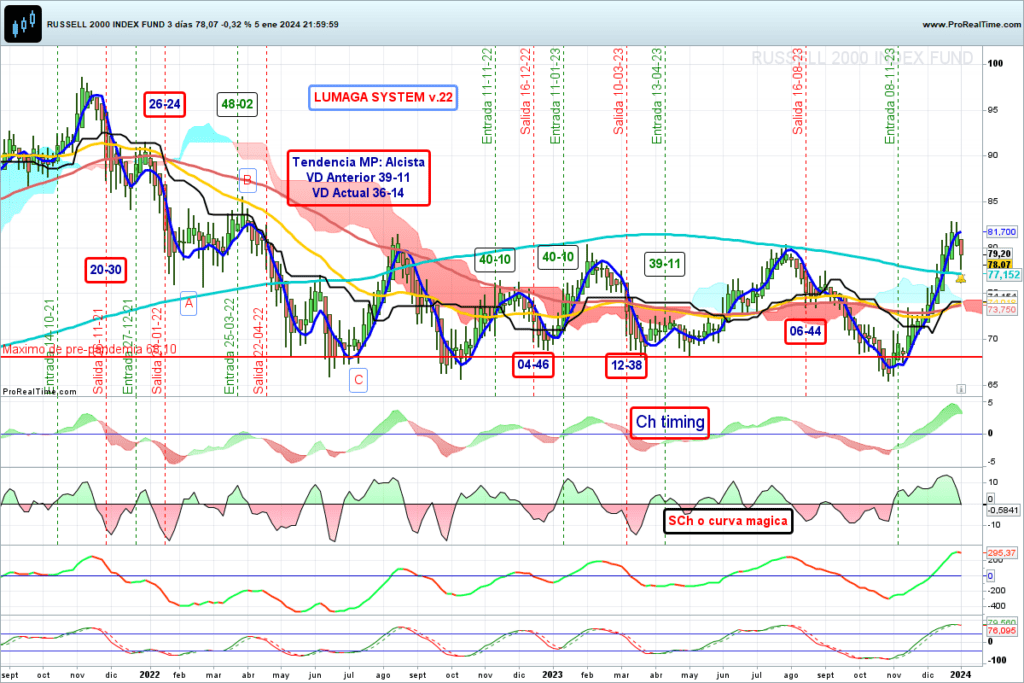1024x683 pixels.
Task: Click the Tendencia MP: Alcista info box
Action: tap(359, 178)
